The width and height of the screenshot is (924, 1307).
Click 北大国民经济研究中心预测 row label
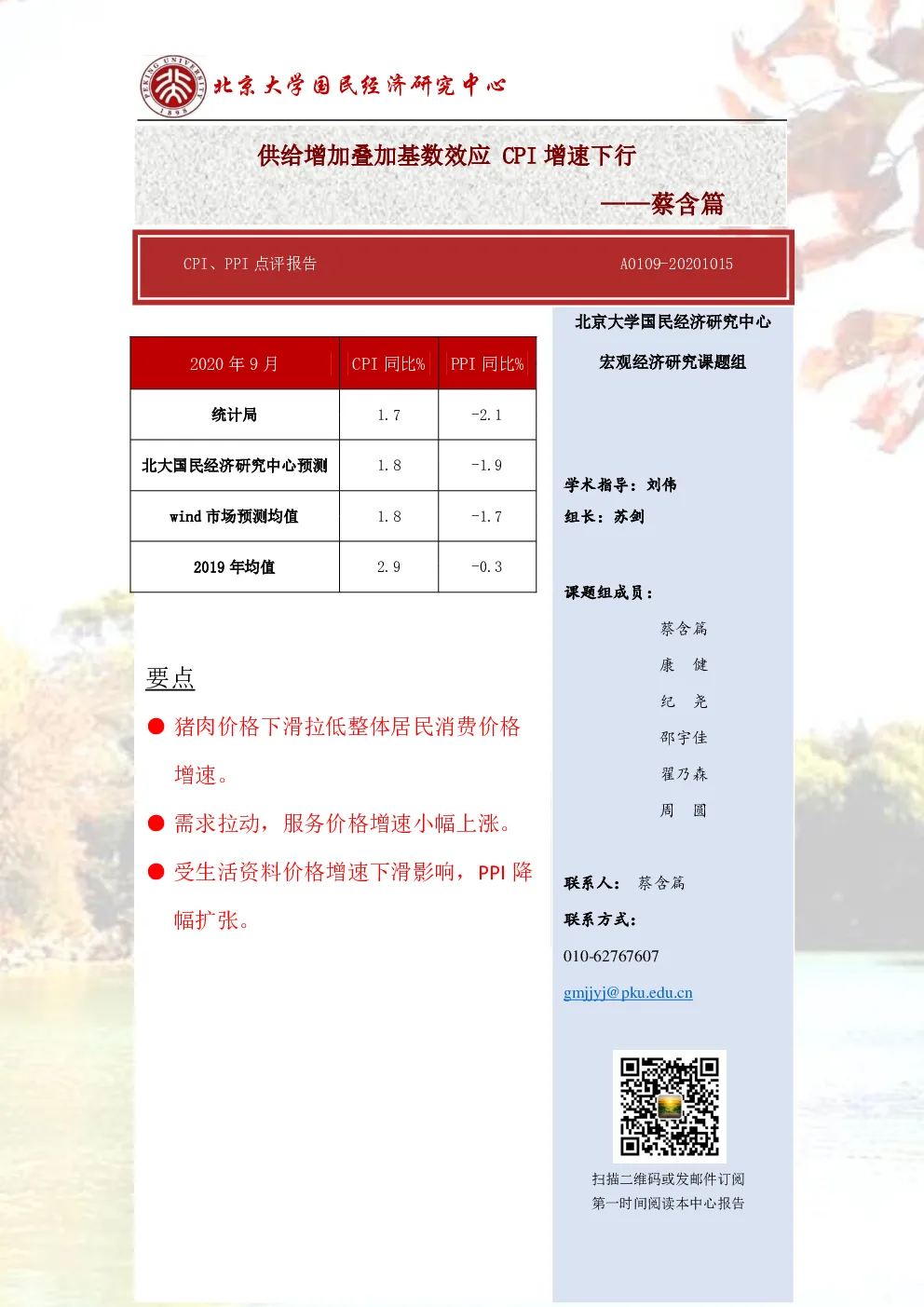pyautogui.click(x=235, y=466)
